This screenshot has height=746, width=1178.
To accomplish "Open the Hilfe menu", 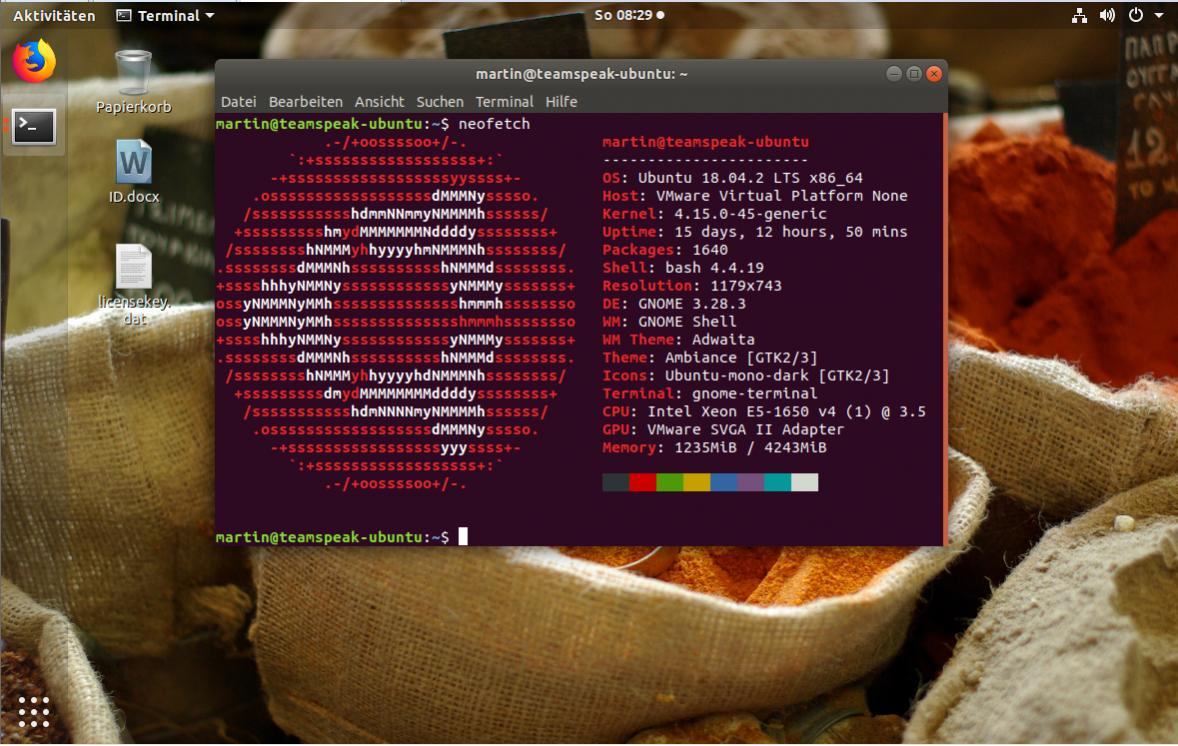I will pyautogui.click(x=561, y=101).
